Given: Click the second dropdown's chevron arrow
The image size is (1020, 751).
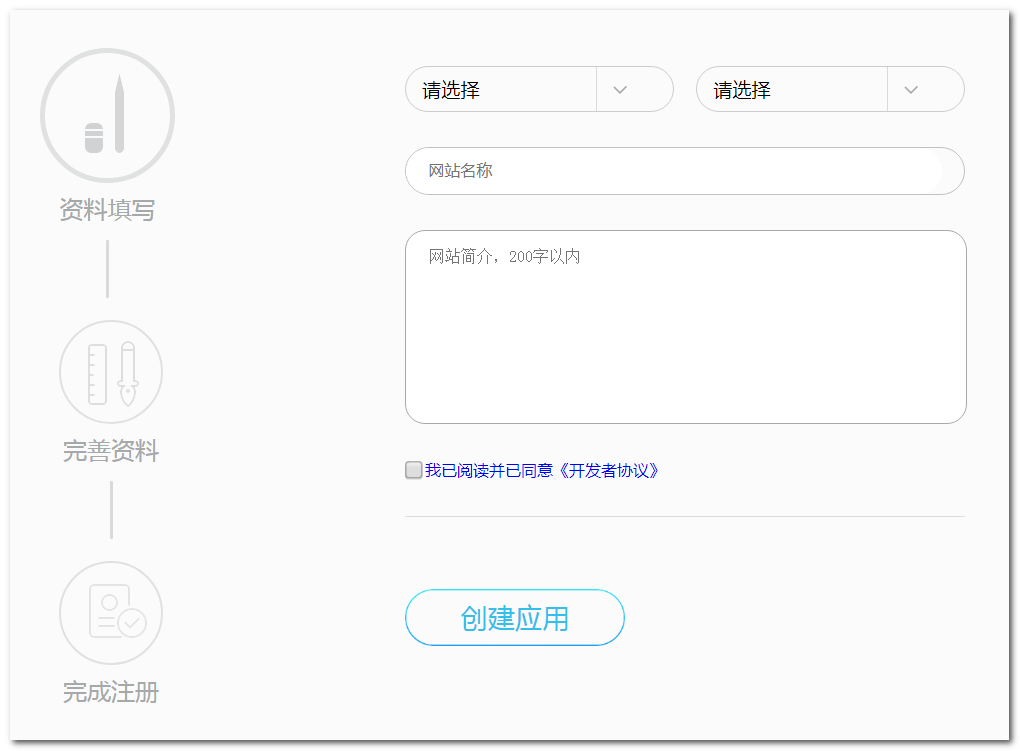Looking at the screenshot, I should click(x=911, y=90).
